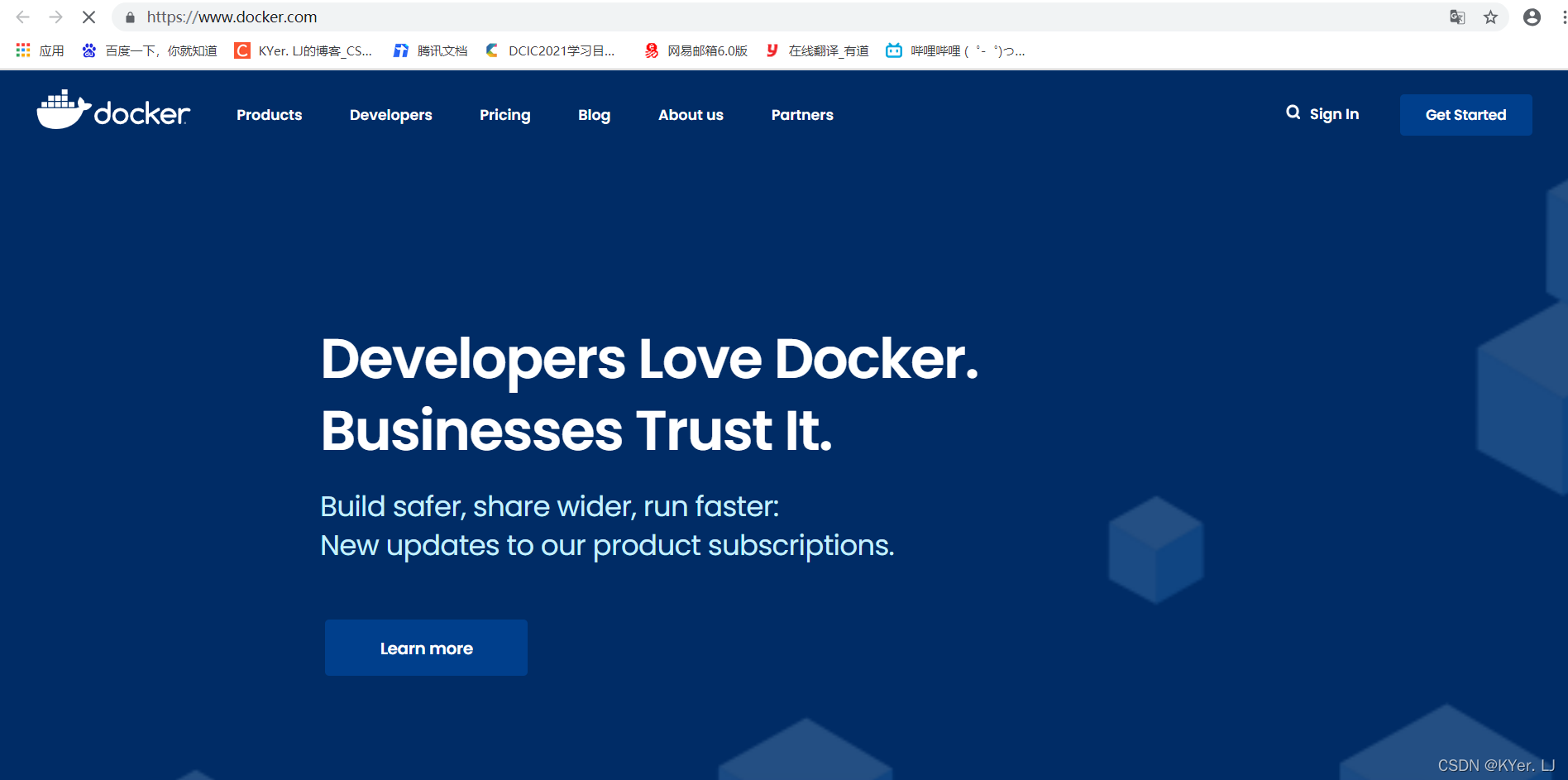The width and height of the screenshot is (1568, 780).
Task: Open the DCIC2021学习 bookmark
Action: click(550, 50)
